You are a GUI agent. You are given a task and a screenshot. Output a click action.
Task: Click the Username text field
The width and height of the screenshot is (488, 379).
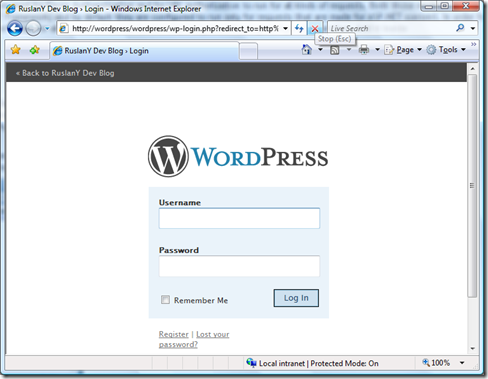click(x=239, y=218)
